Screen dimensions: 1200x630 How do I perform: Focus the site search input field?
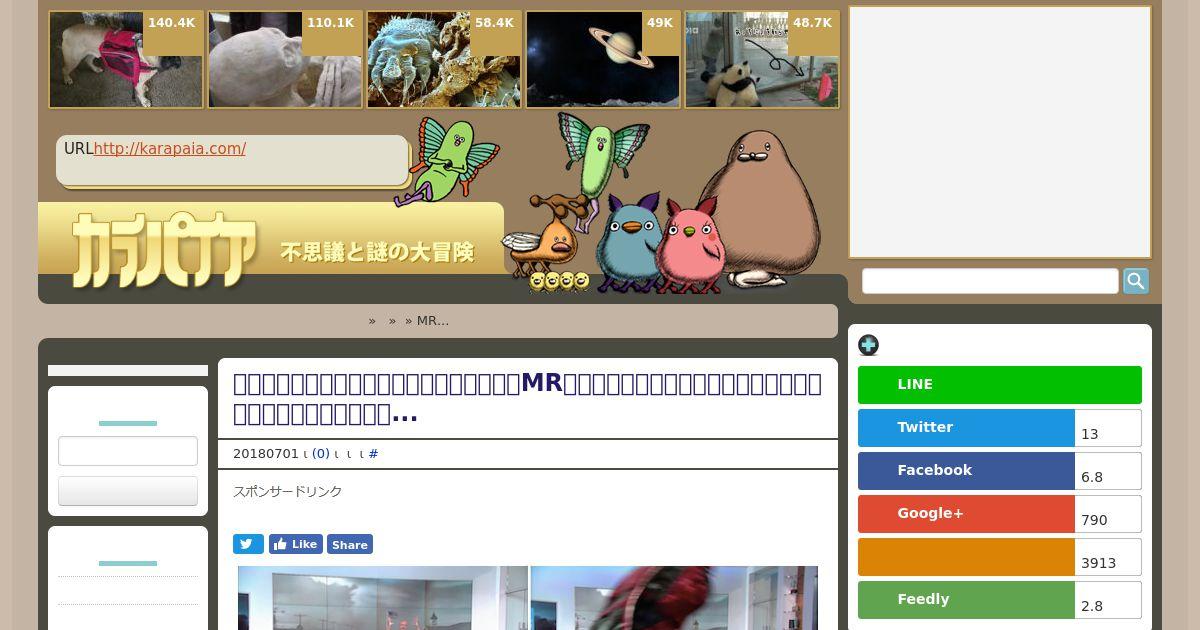click(990, 281)
